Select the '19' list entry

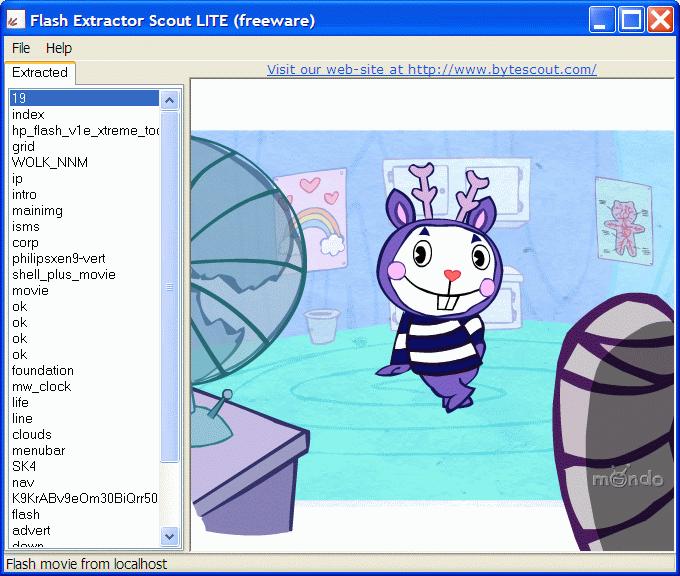(x=84, y=98)
